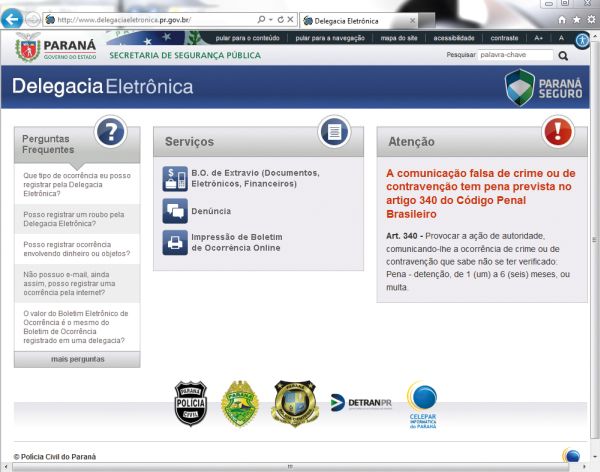
Task: Open the browser home icon
Action: [x=561, y=19]
